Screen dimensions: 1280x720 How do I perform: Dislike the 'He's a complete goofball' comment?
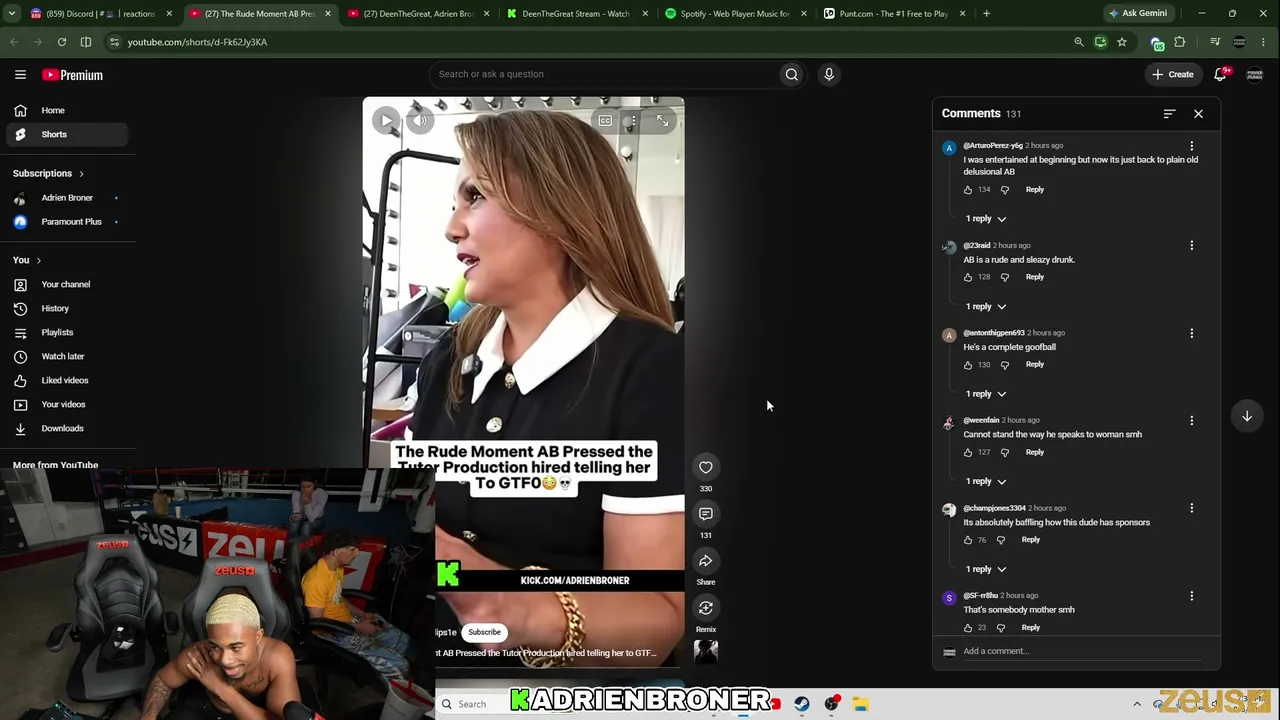coord(1005,365)
